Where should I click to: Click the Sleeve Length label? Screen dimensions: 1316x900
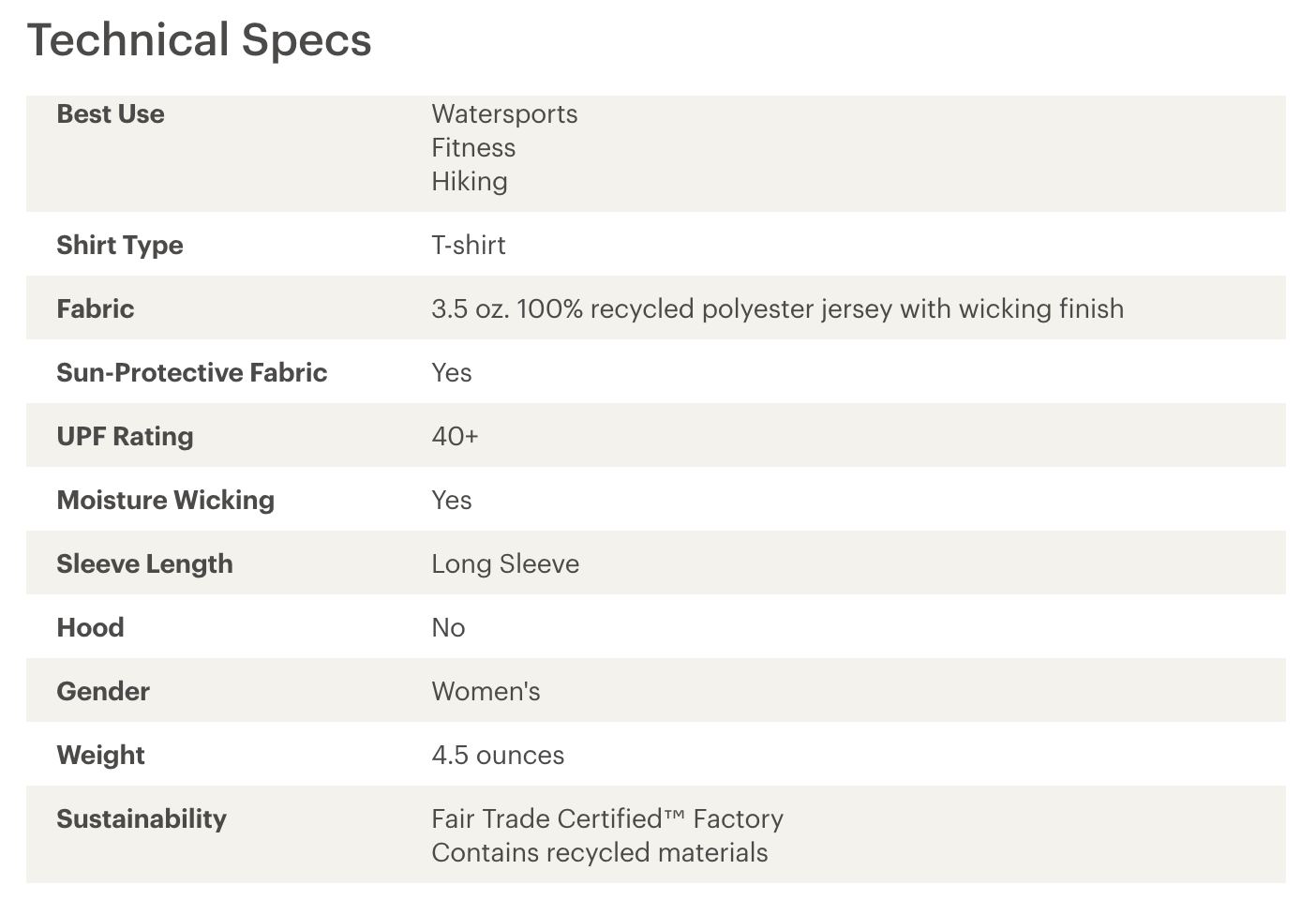(144, 564)
